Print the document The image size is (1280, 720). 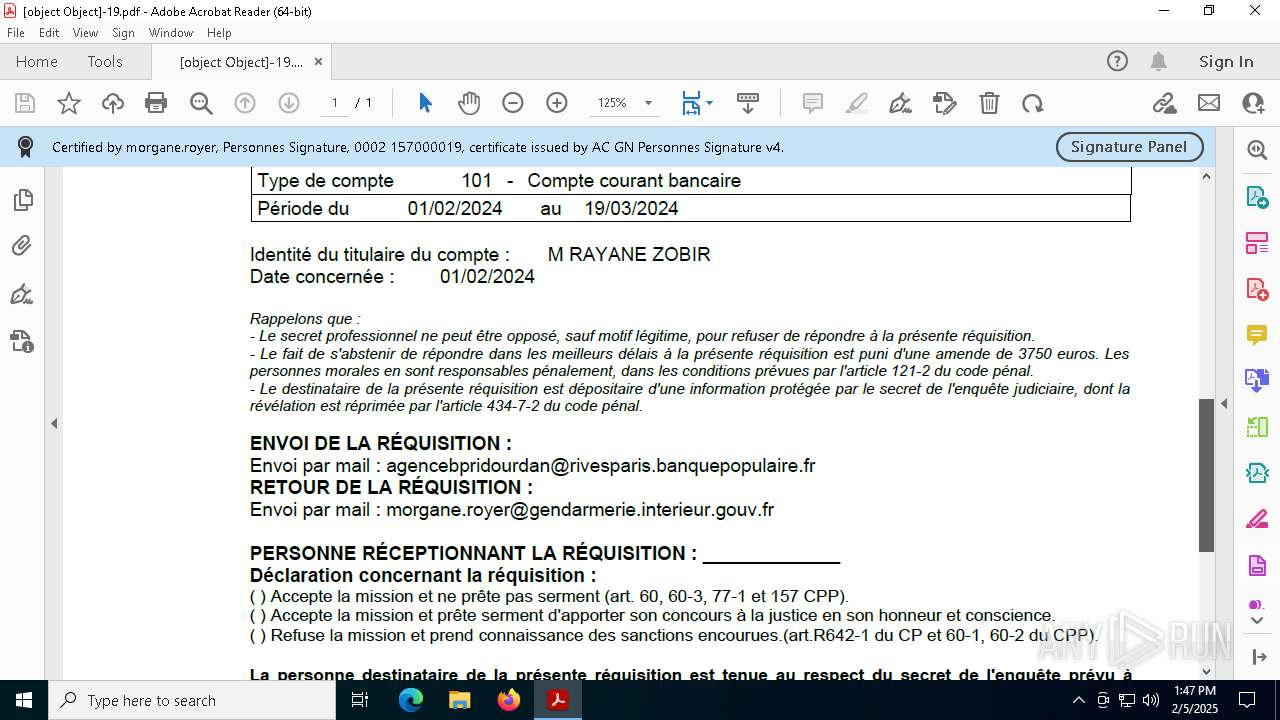[x=156, y=103]
